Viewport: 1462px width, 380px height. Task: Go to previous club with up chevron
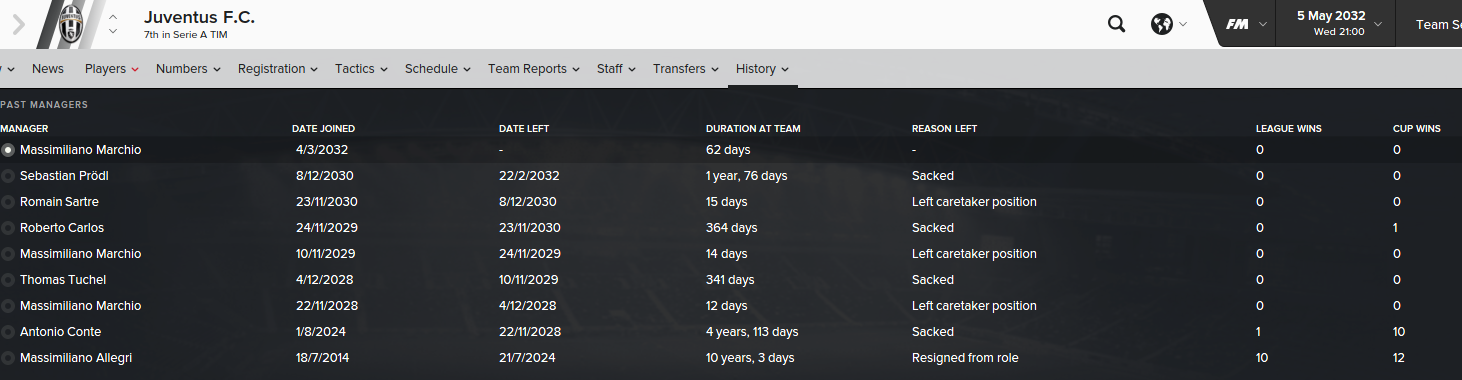click(113, 17)
